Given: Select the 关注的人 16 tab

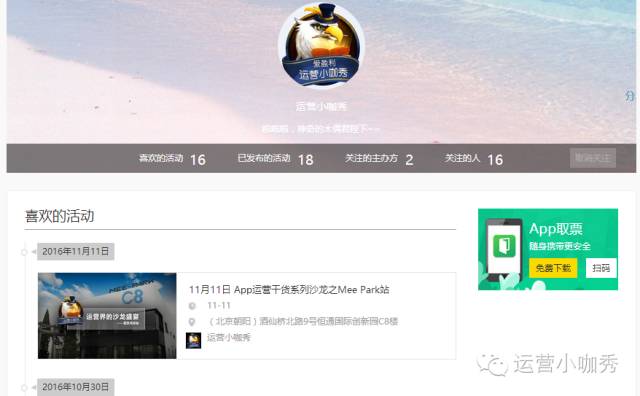Looking at the screenshot, I should pyautogui.click(x=474, y=159).
